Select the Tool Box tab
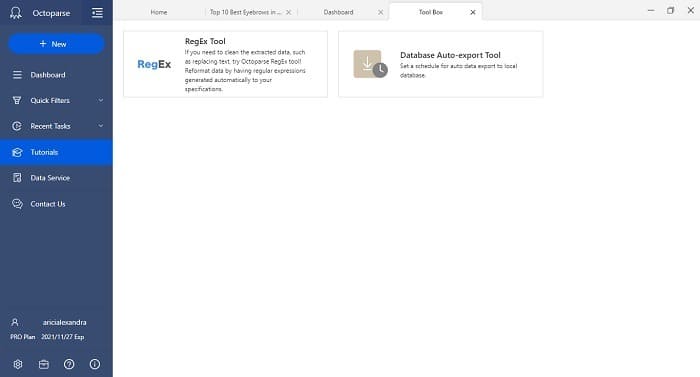Image resolution: width=700 pixels, height=377 pixels. (x=431, y=12)
